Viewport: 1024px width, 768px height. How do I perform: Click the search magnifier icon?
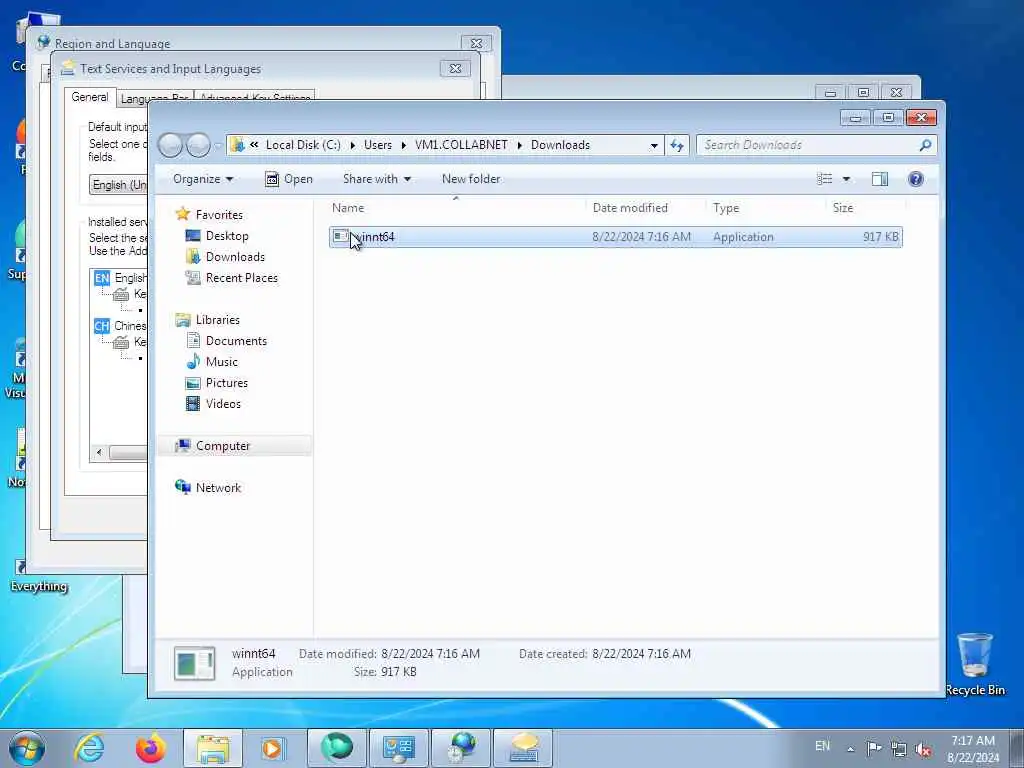pos(925,145)
